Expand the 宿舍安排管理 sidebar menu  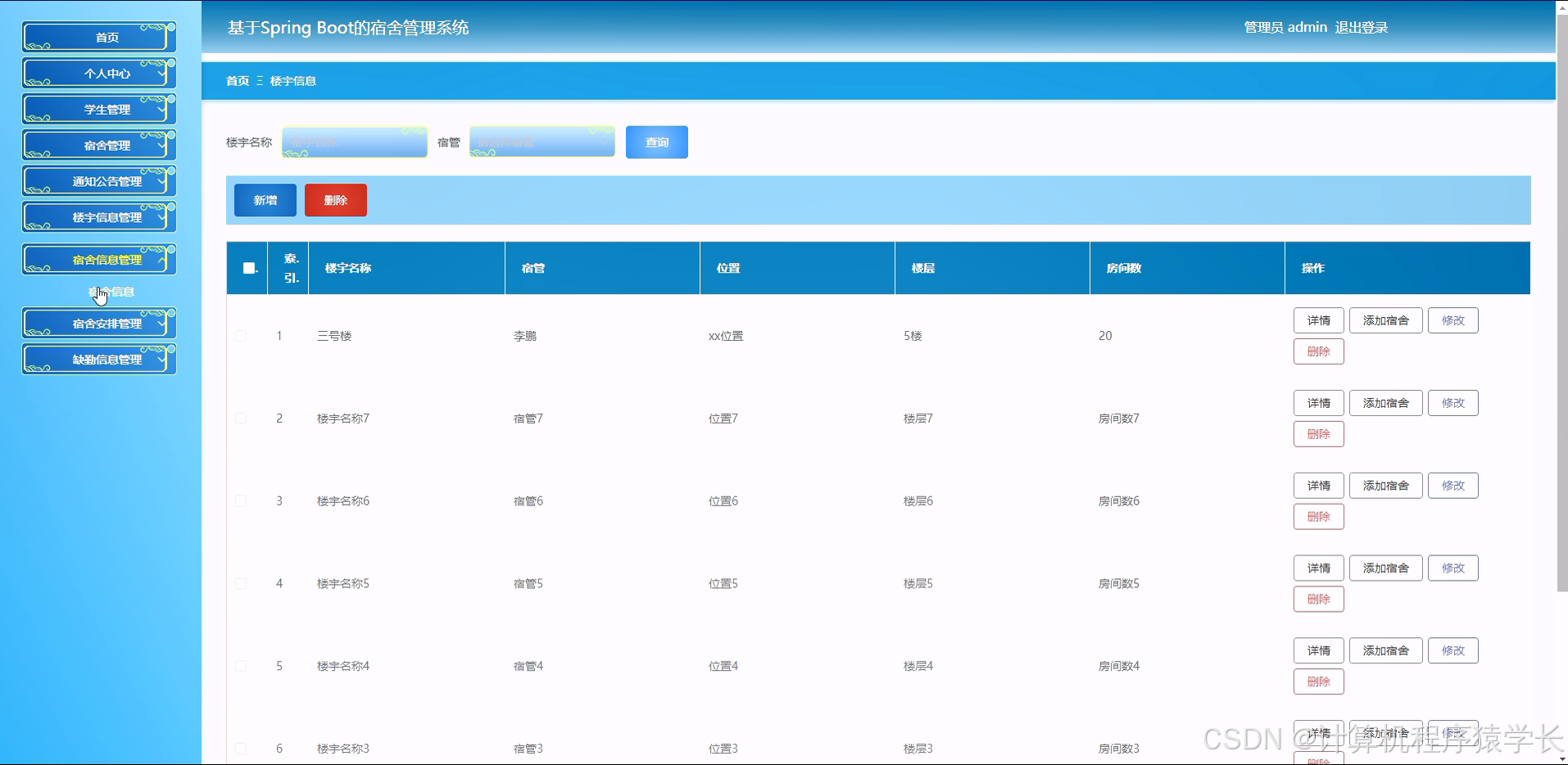point(99,324)
